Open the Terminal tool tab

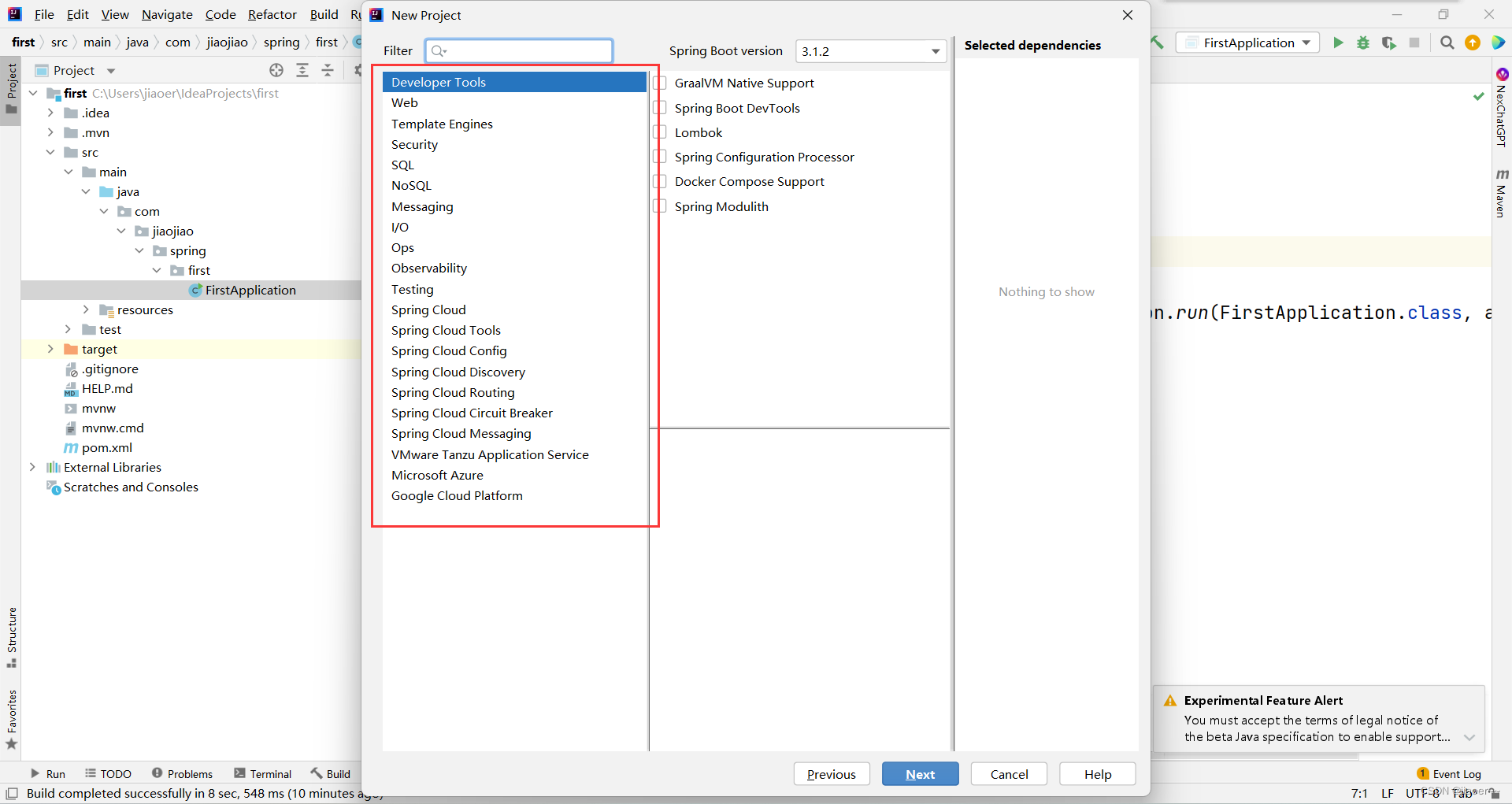[x=263, y=774]
